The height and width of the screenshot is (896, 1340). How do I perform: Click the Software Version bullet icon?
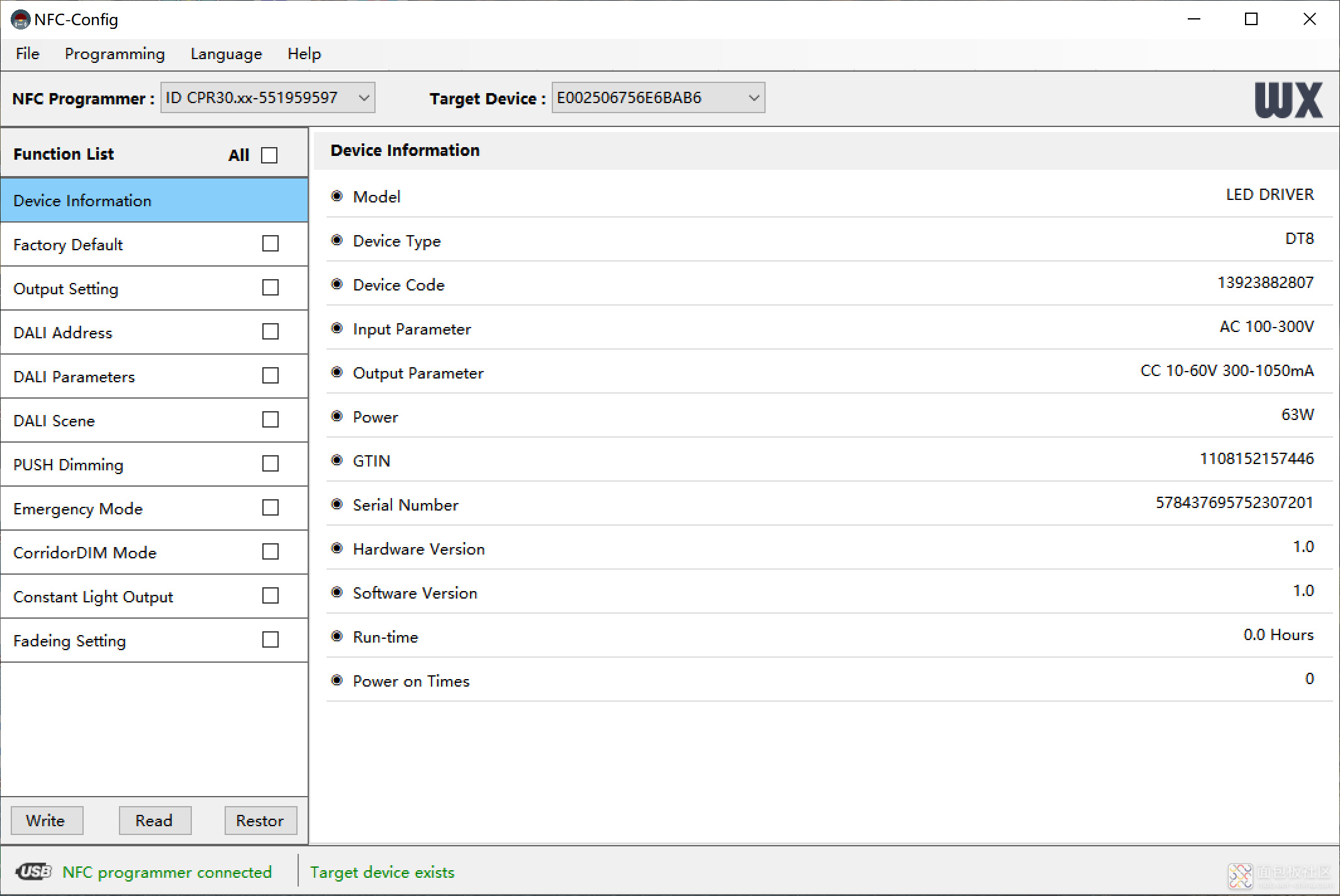point(337,592)
